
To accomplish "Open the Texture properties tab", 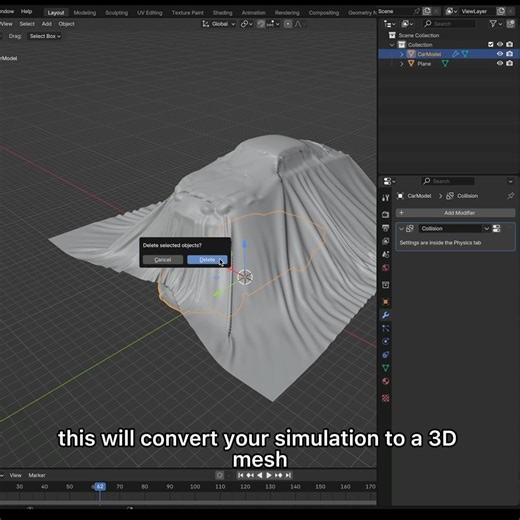I will click(386, 398).
